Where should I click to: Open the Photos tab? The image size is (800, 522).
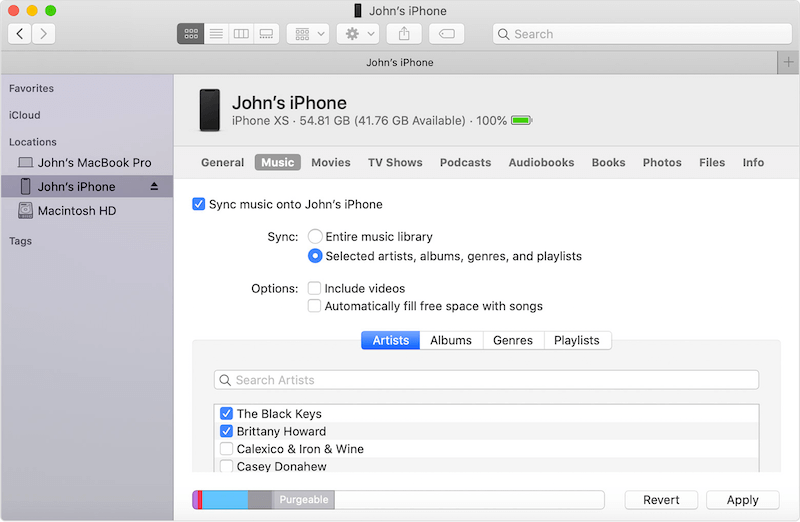662,162
